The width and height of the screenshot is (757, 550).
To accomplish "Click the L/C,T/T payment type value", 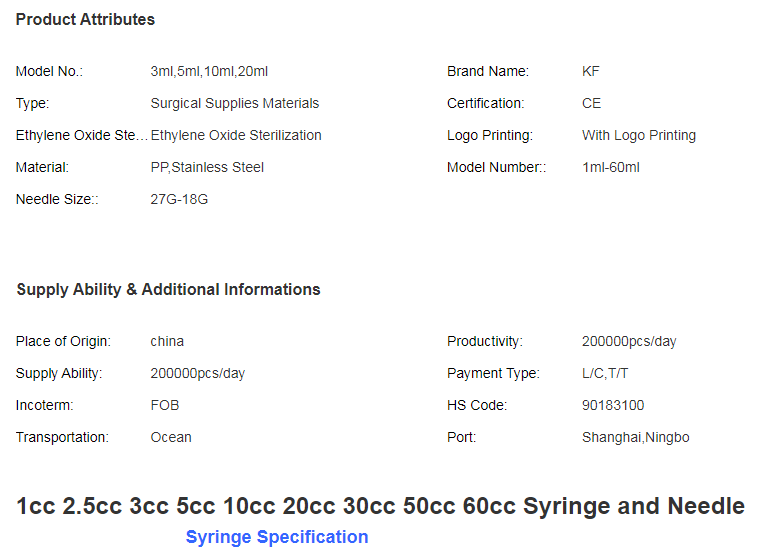I will [605, 373].
